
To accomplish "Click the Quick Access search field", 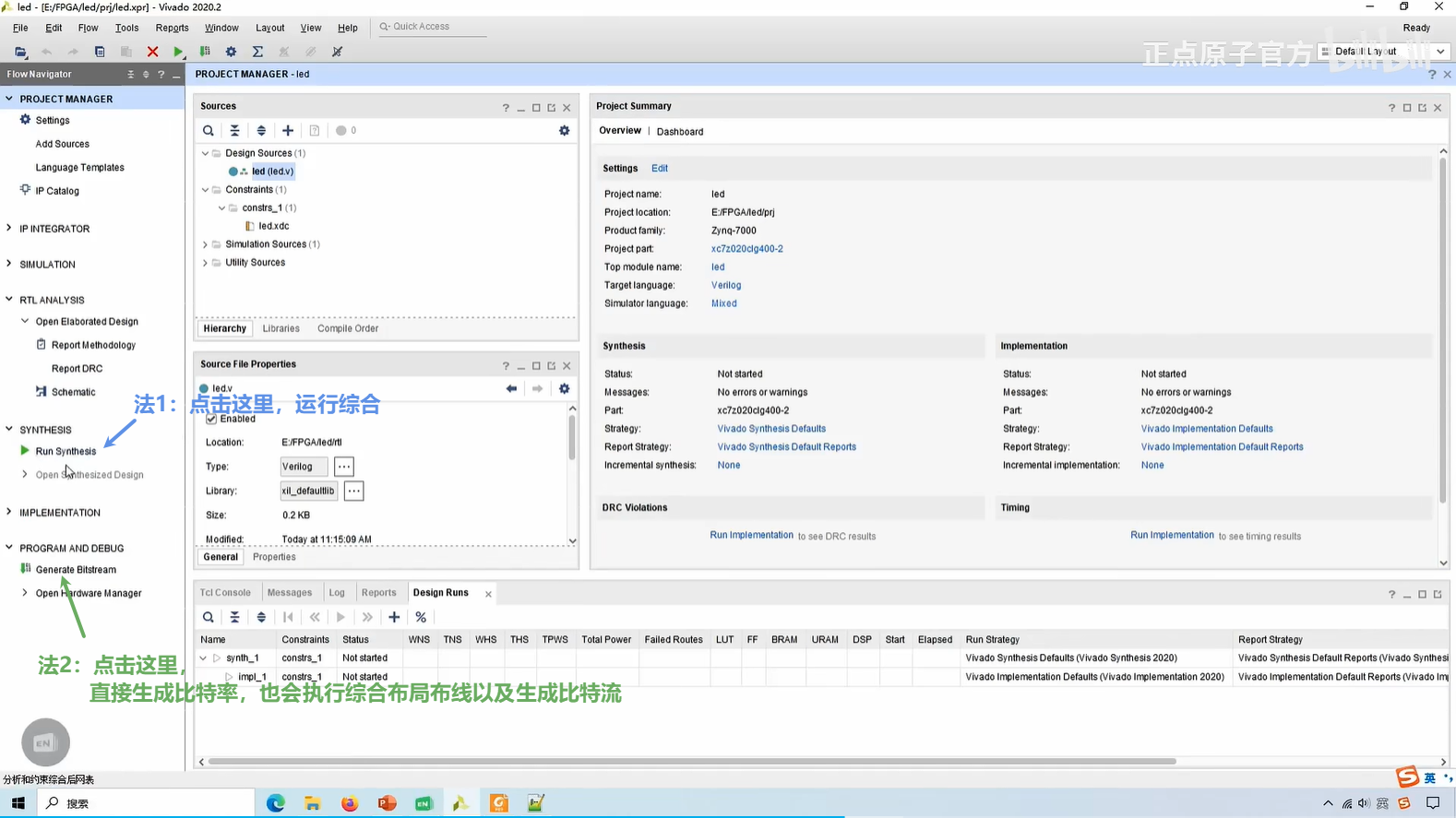I will [432, 27].
